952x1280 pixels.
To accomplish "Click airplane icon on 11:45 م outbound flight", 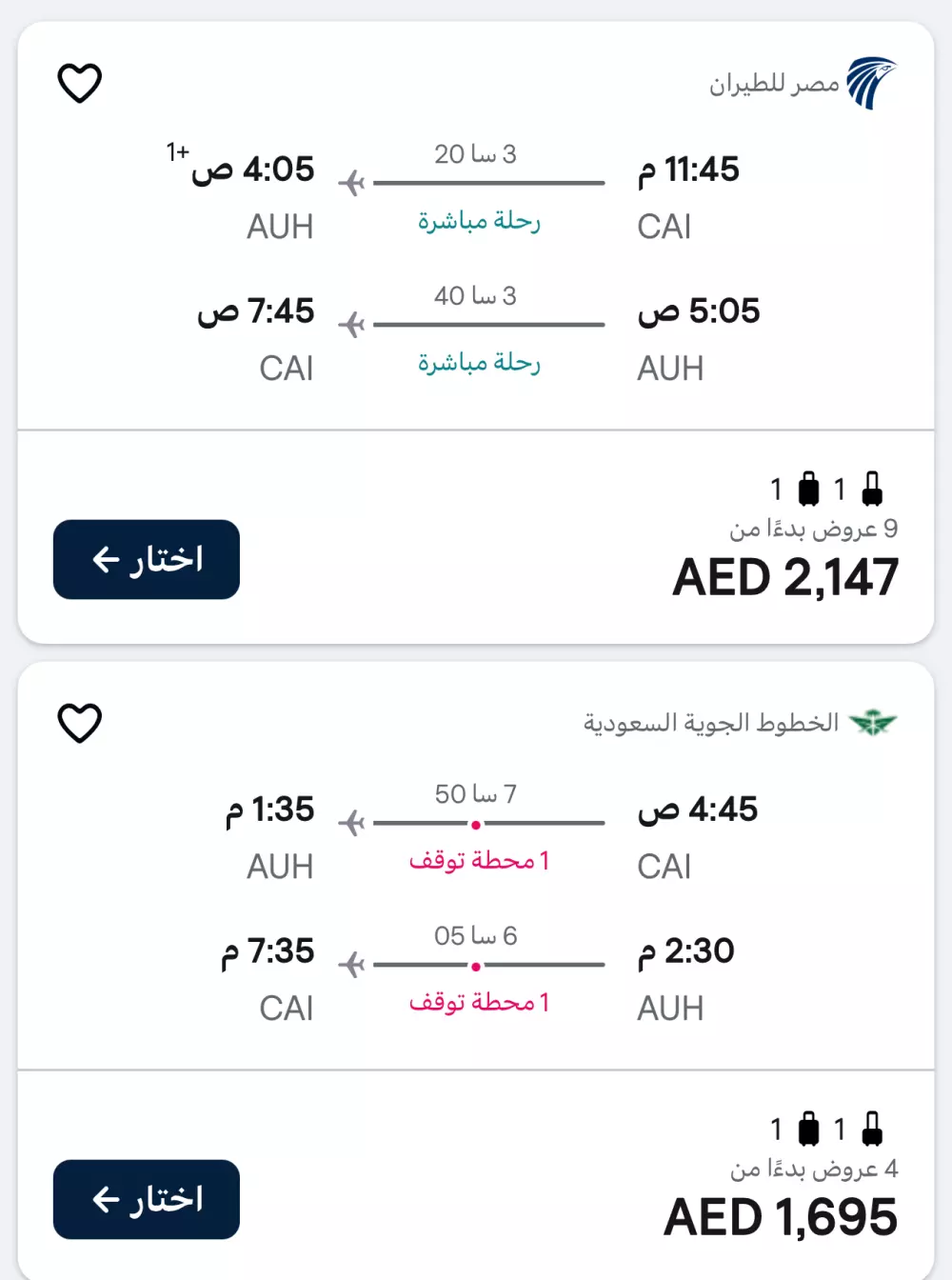I will tap(352, 183).
